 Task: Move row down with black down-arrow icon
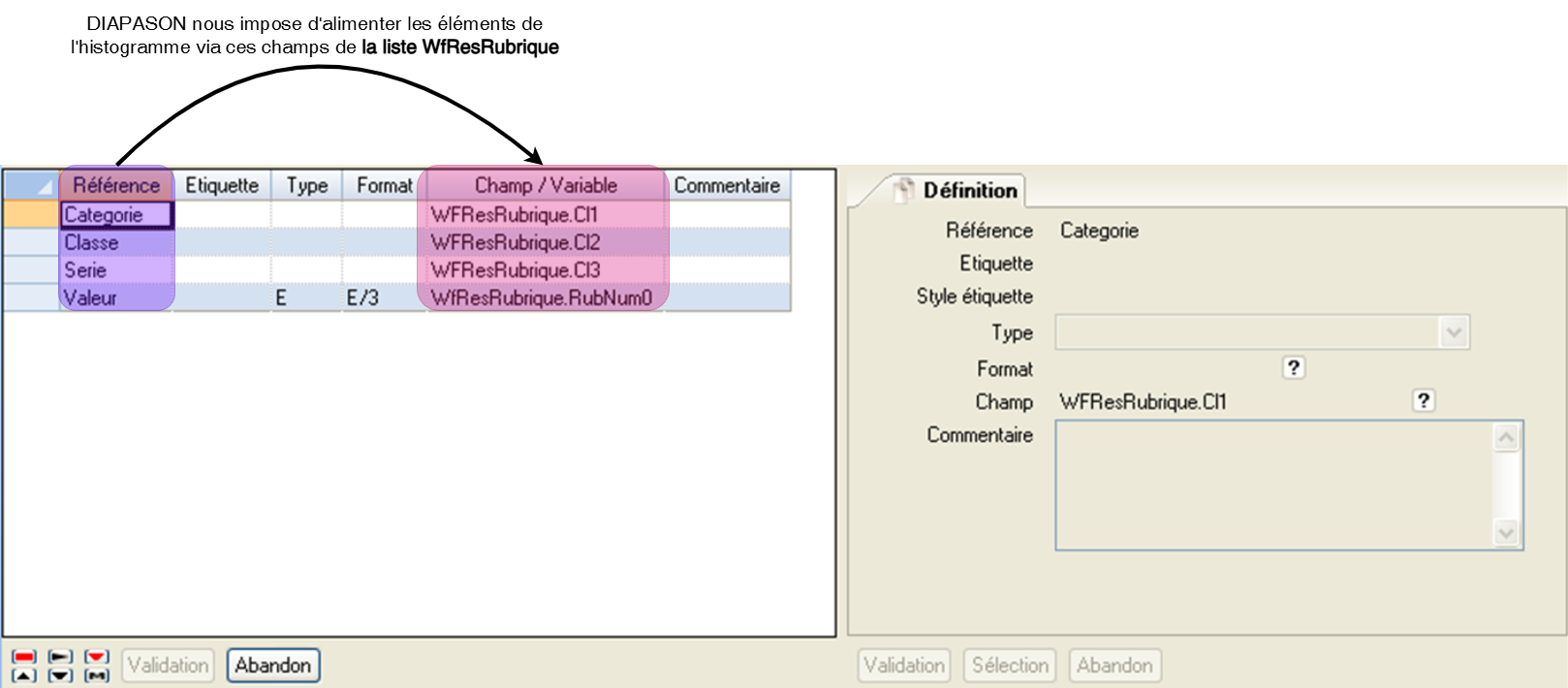[60, 675]
